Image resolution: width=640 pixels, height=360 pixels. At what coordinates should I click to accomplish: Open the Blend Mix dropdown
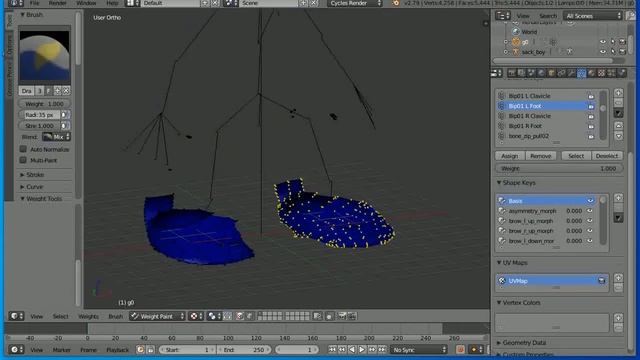tap(56, 137)
